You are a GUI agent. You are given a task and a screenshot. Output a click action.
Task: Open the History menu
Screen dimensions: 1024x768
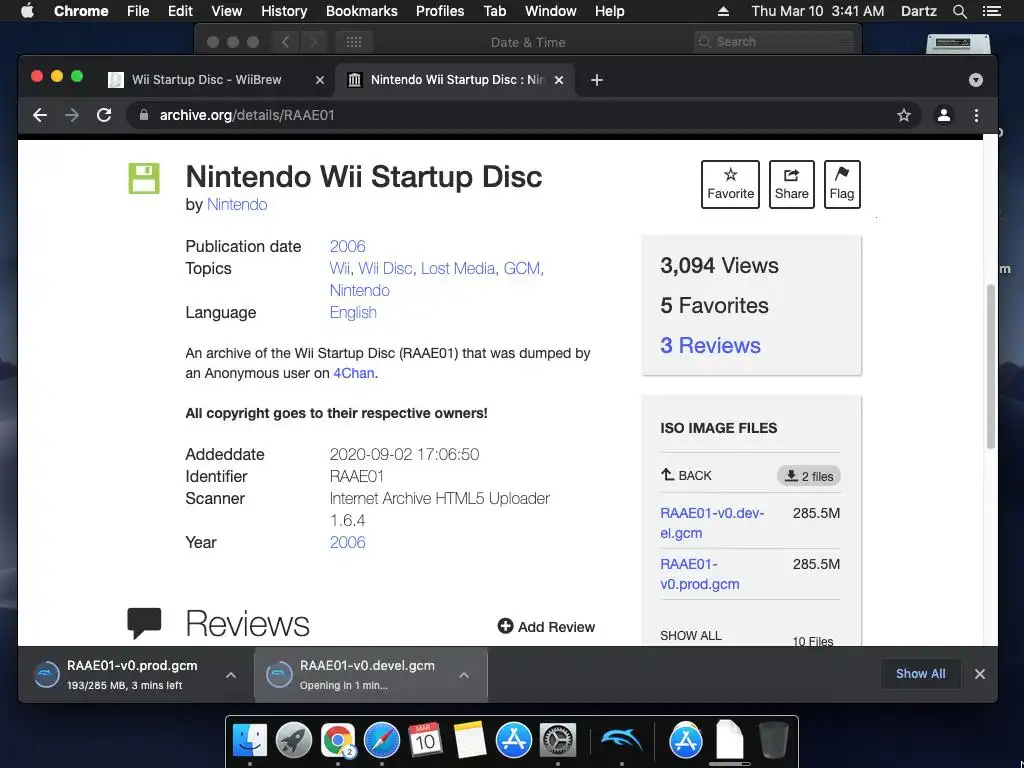(x=283, y=11)
